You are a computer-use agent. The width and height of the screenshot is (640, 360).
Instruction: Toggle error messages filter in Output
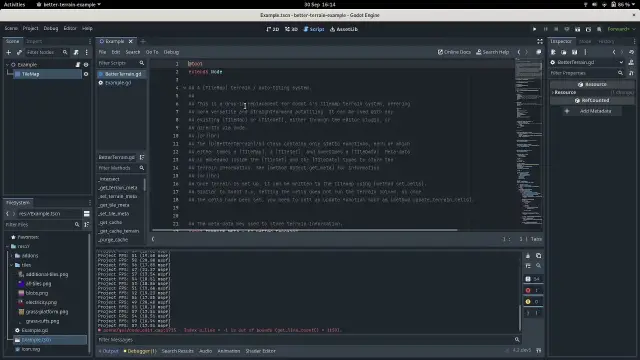click(533, 290)
